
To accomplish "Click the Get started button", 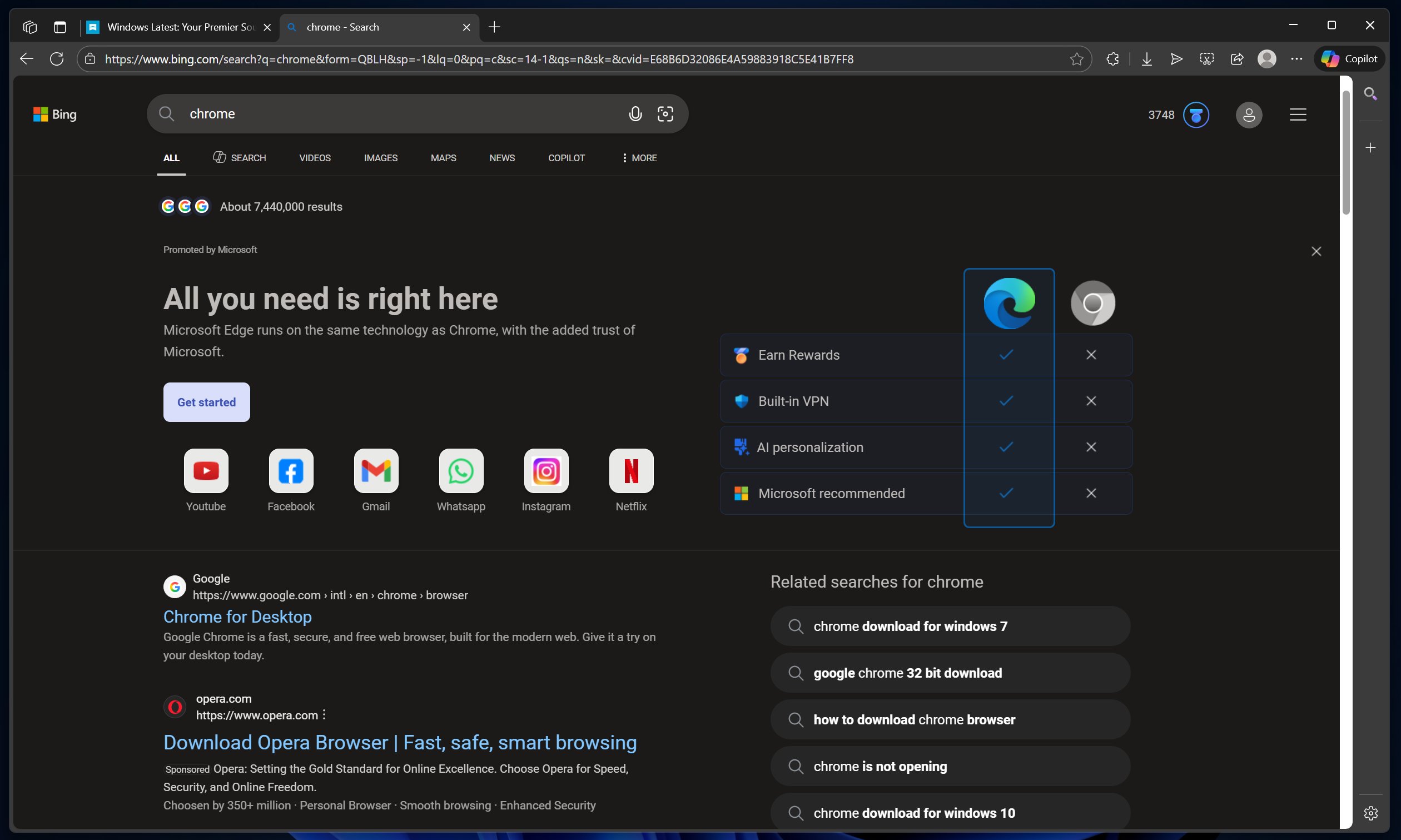I will (207, 402).
